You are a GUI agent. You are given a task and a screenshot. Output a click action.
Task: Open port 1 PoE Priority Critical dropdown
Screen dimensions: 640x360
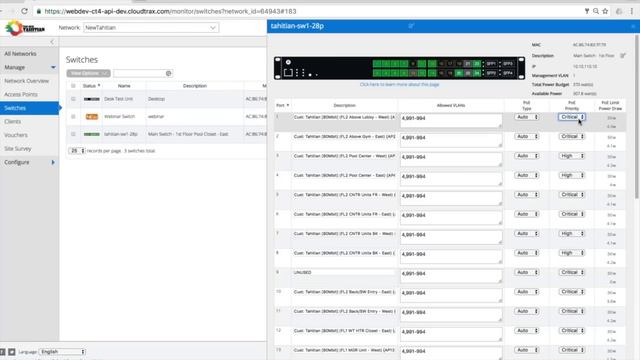tap(571, 117)
